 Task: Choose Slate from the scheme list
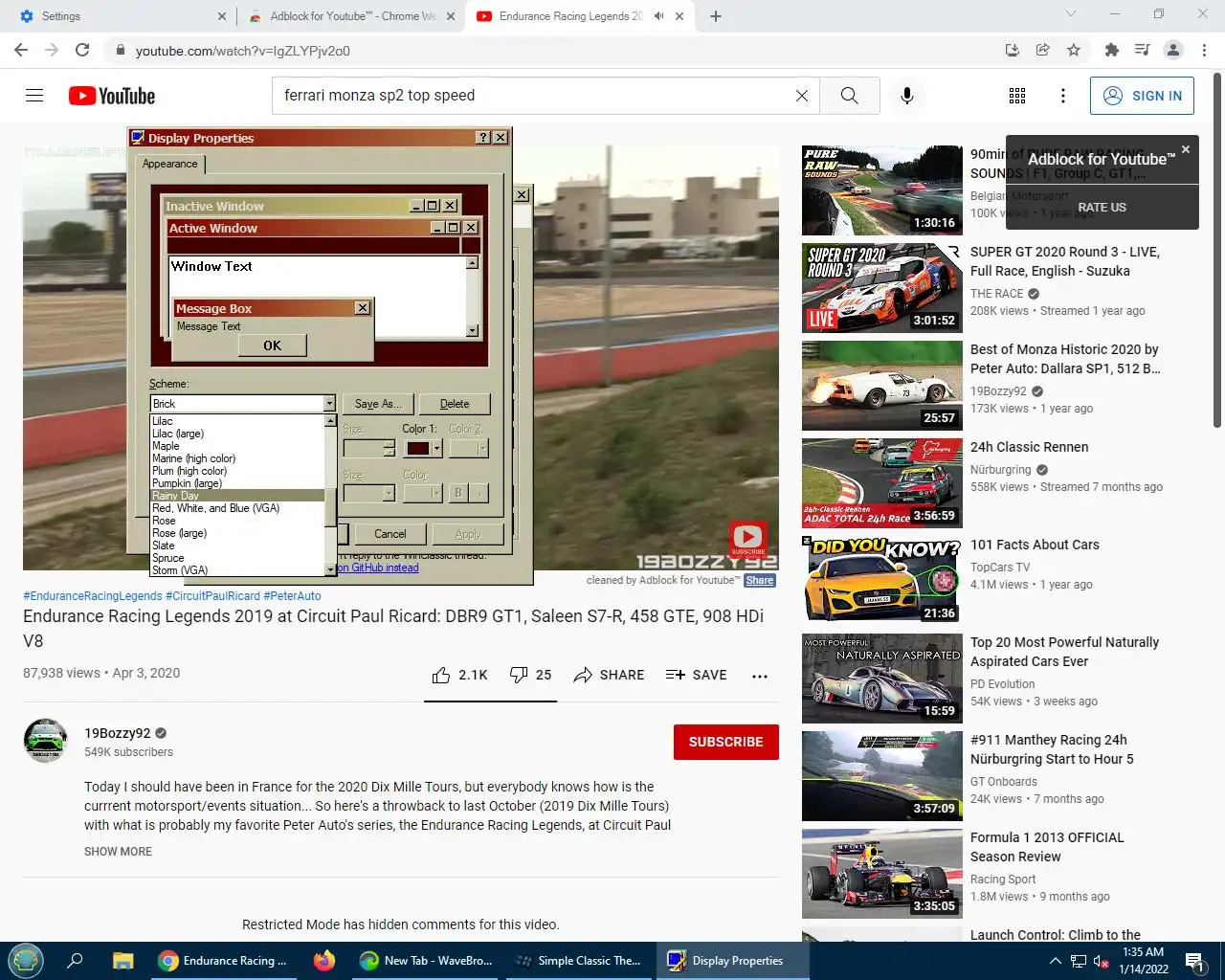click(237, 546)
